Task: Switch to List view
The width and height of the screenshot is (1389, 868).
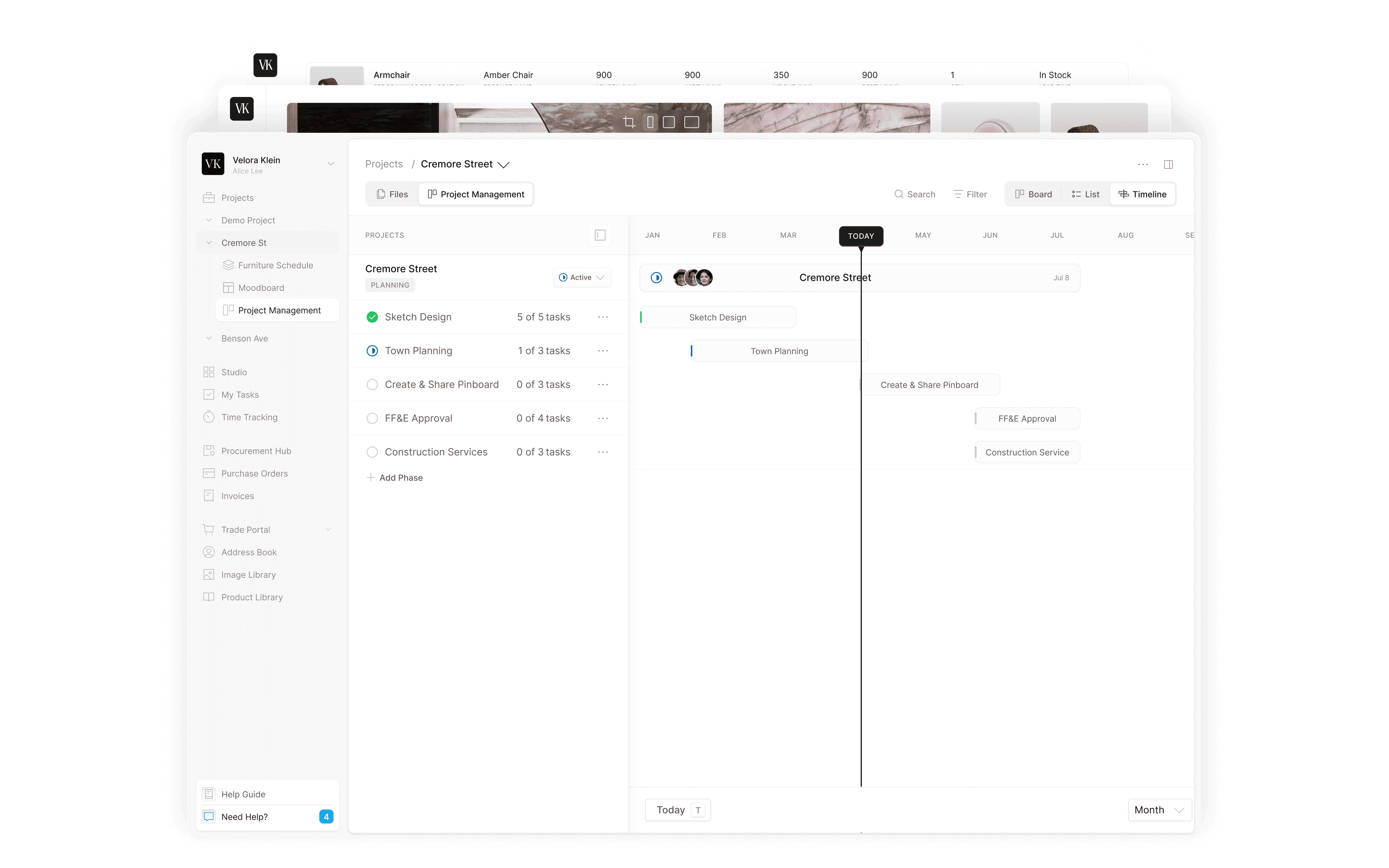Action: click(x=1086, y=194)
